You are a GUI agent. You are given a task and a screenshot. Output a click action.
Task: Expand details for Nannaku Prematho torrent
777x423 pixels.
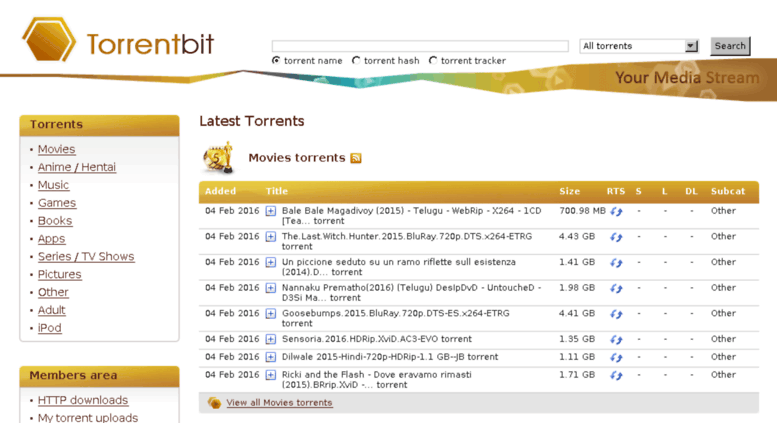pos(271,288)
